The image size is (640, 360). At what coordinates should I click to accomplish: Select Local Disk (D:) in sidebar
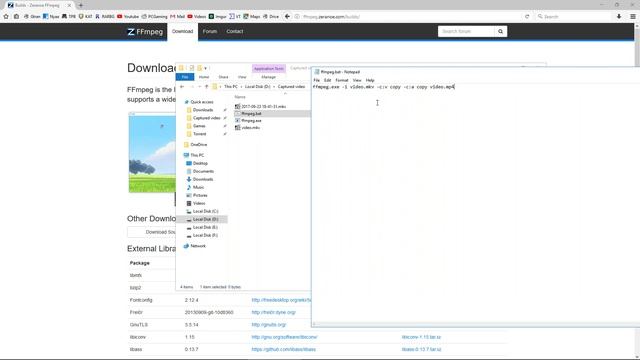202,219
